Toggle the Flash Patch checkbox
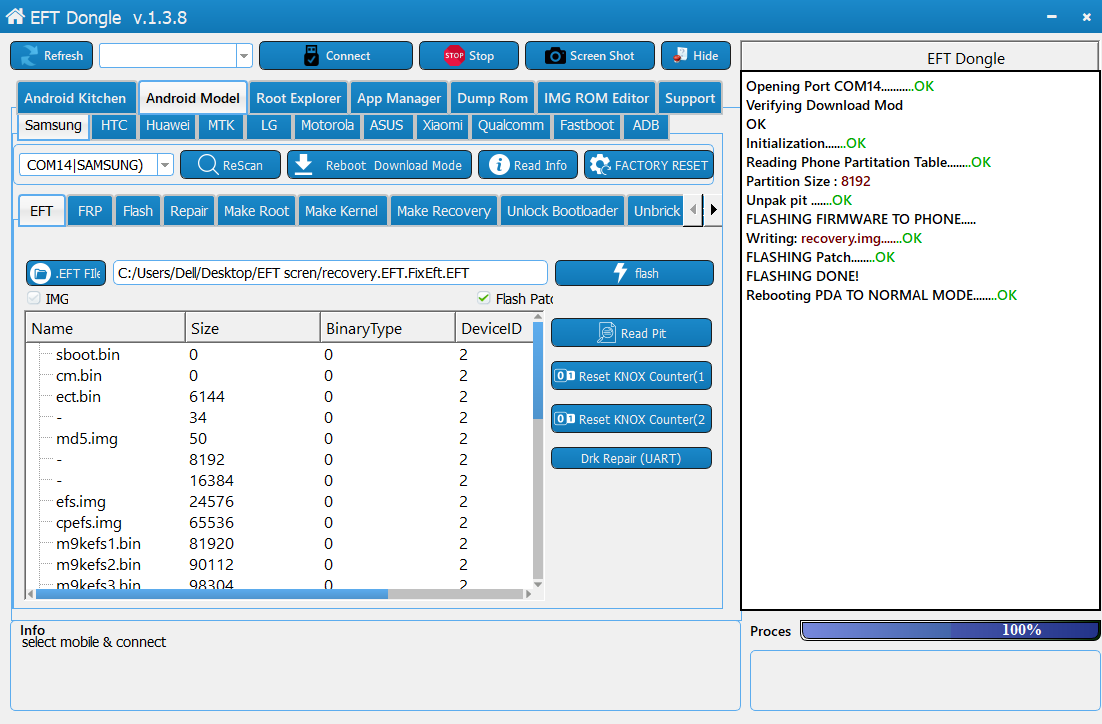The height and width of the screenshot is (724, 1102). pos(484,298)
